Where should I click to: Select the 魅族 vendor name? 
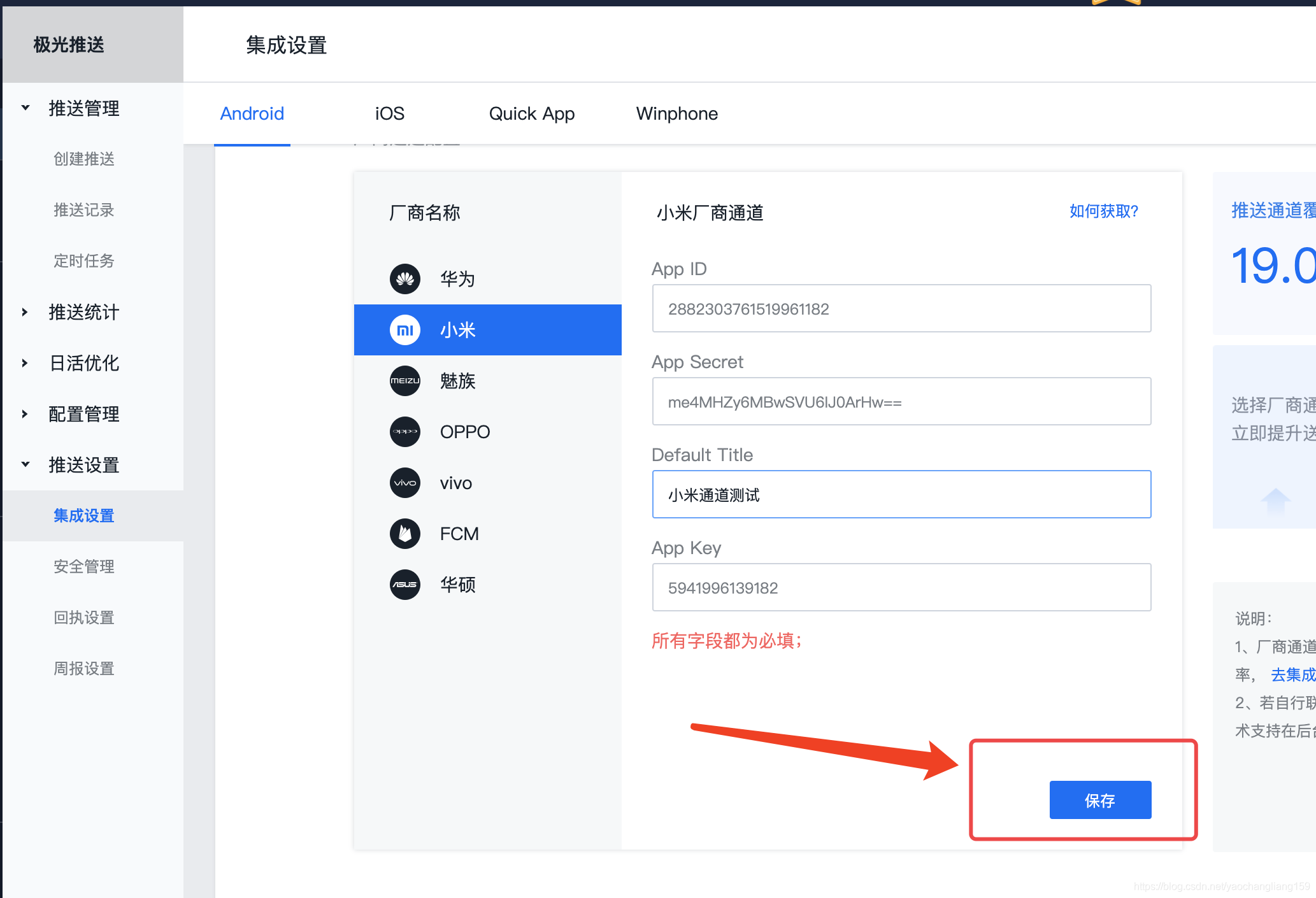pos(457,381)
